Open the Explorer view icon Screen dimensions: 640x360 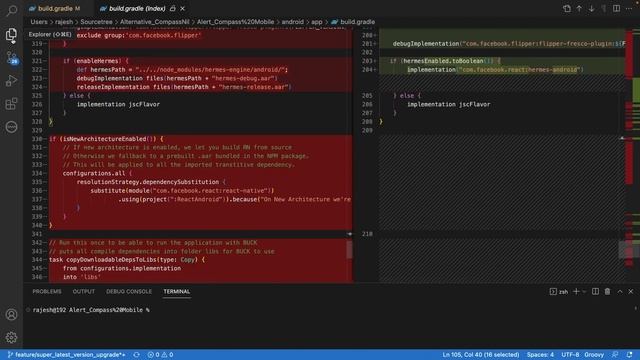click(11, 34)
